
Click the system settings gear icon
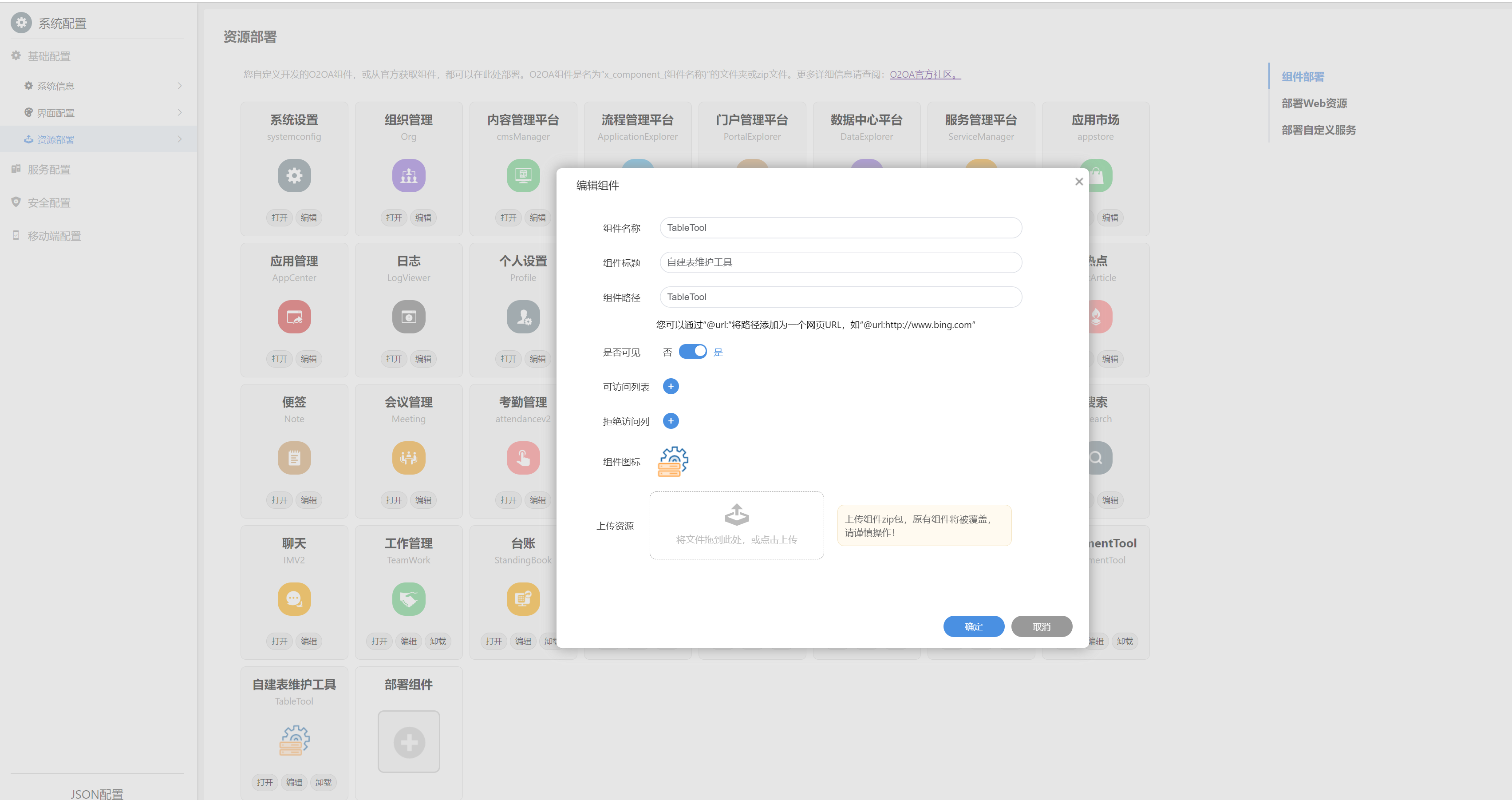click(x=294, y=175)
